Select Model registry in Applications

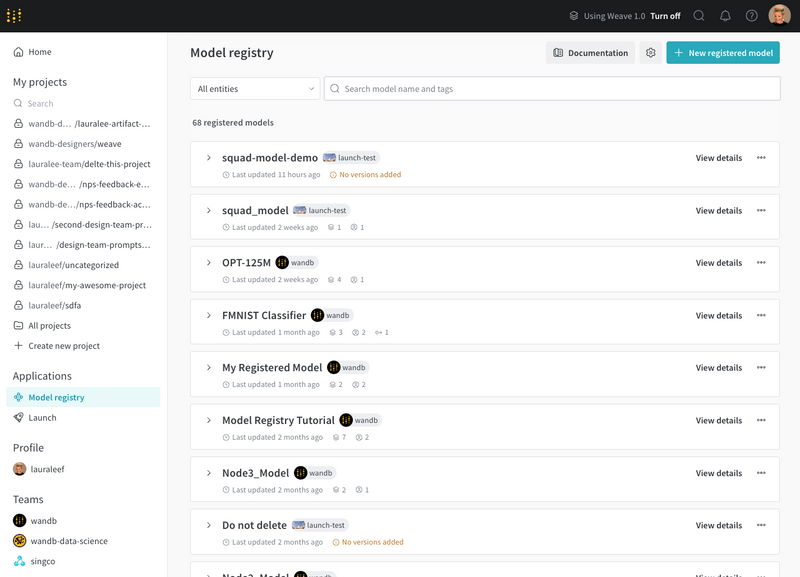[83, 397]
